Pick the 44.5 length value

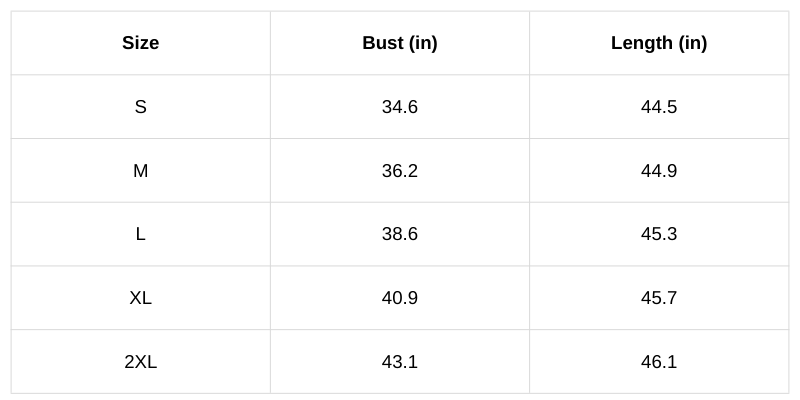tap(659, 107)
